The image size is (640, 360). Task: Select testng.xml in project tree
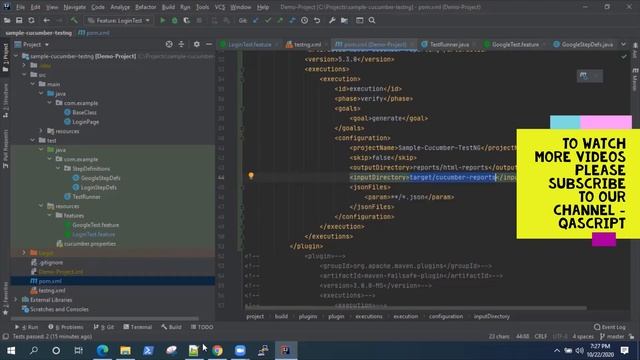click(51, 291)
